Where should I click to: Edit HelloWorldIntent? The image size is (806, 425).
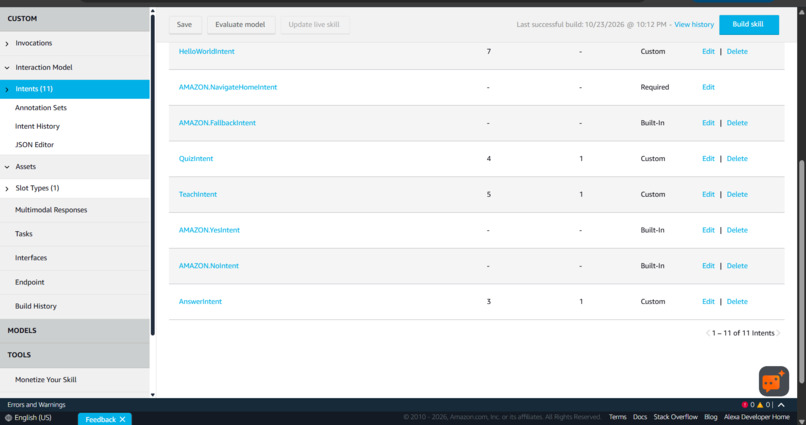pyautogui.click(x=708, y=51)
